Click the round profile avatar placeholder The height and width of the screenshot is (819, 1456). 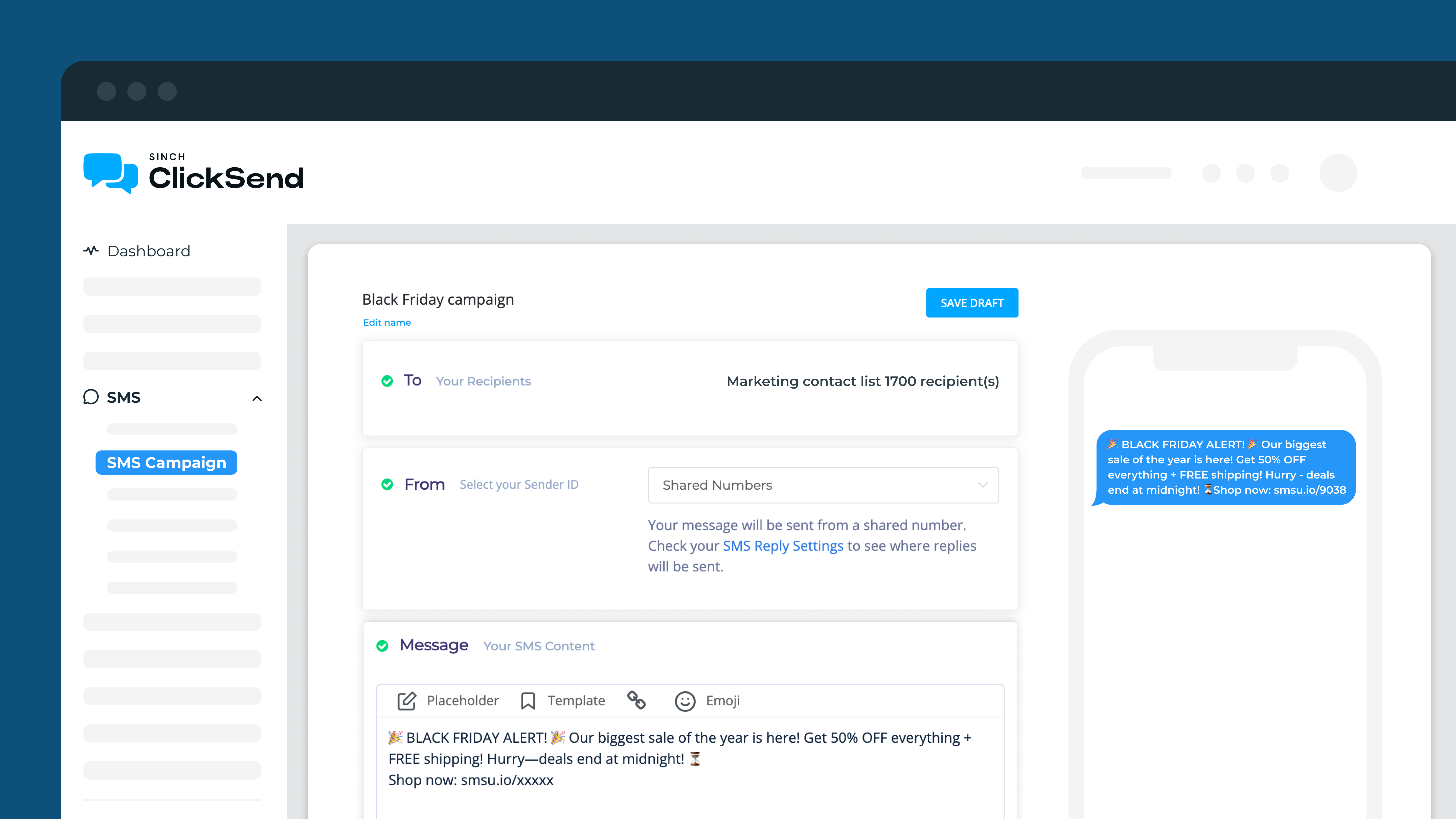(1338, 172)
